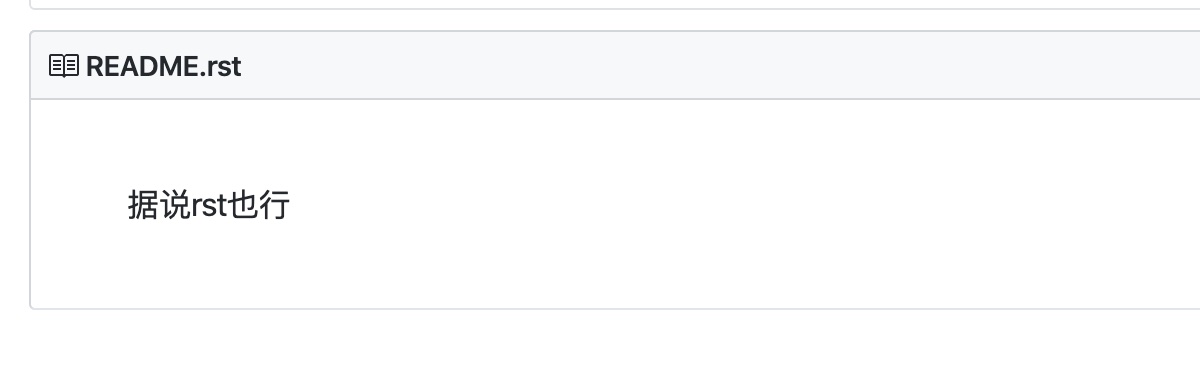Click whitespace right of 据说rst也行 text
The height and width of the screenshot is (378, 1200).
tap(700, 205)
